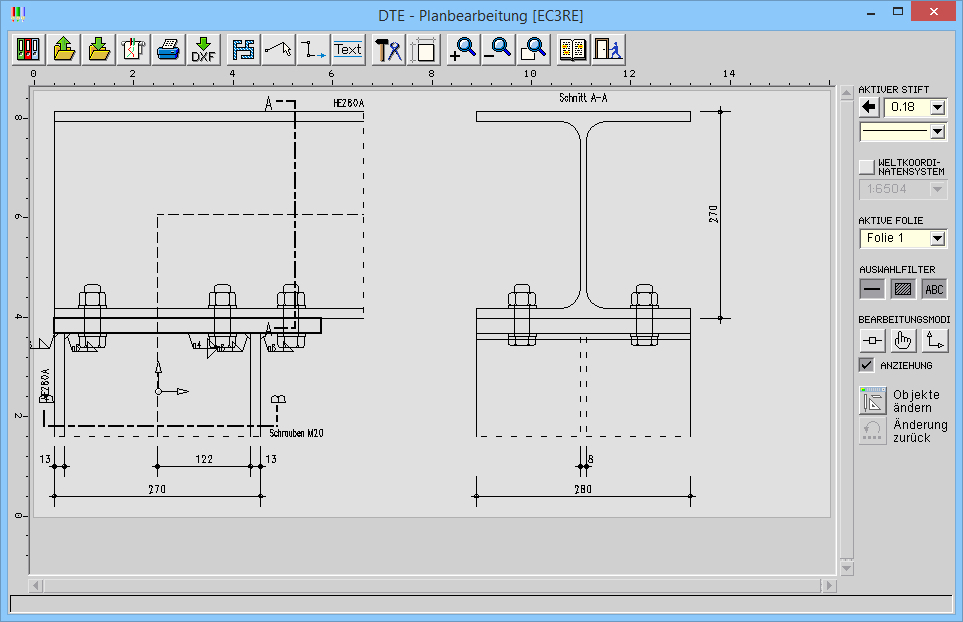Open the pen width 0.18 dropdown
The width and height of the screenshot is (963, 622).
937,107
